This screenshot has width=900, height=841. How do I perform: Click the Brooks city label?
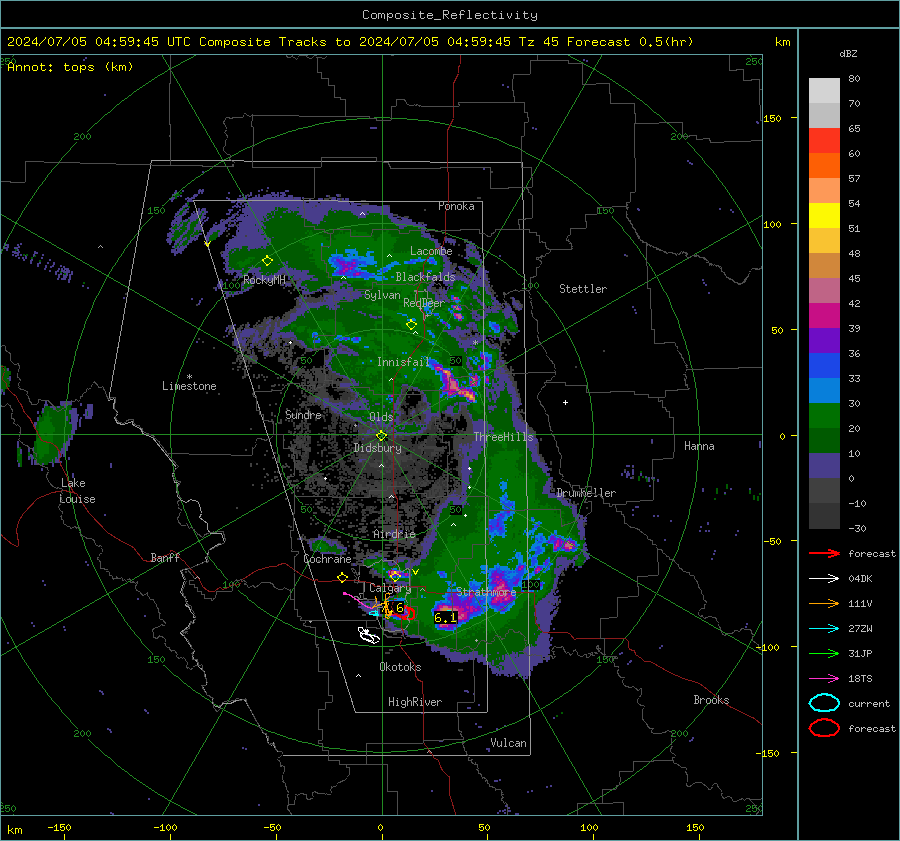coord(711,700)
